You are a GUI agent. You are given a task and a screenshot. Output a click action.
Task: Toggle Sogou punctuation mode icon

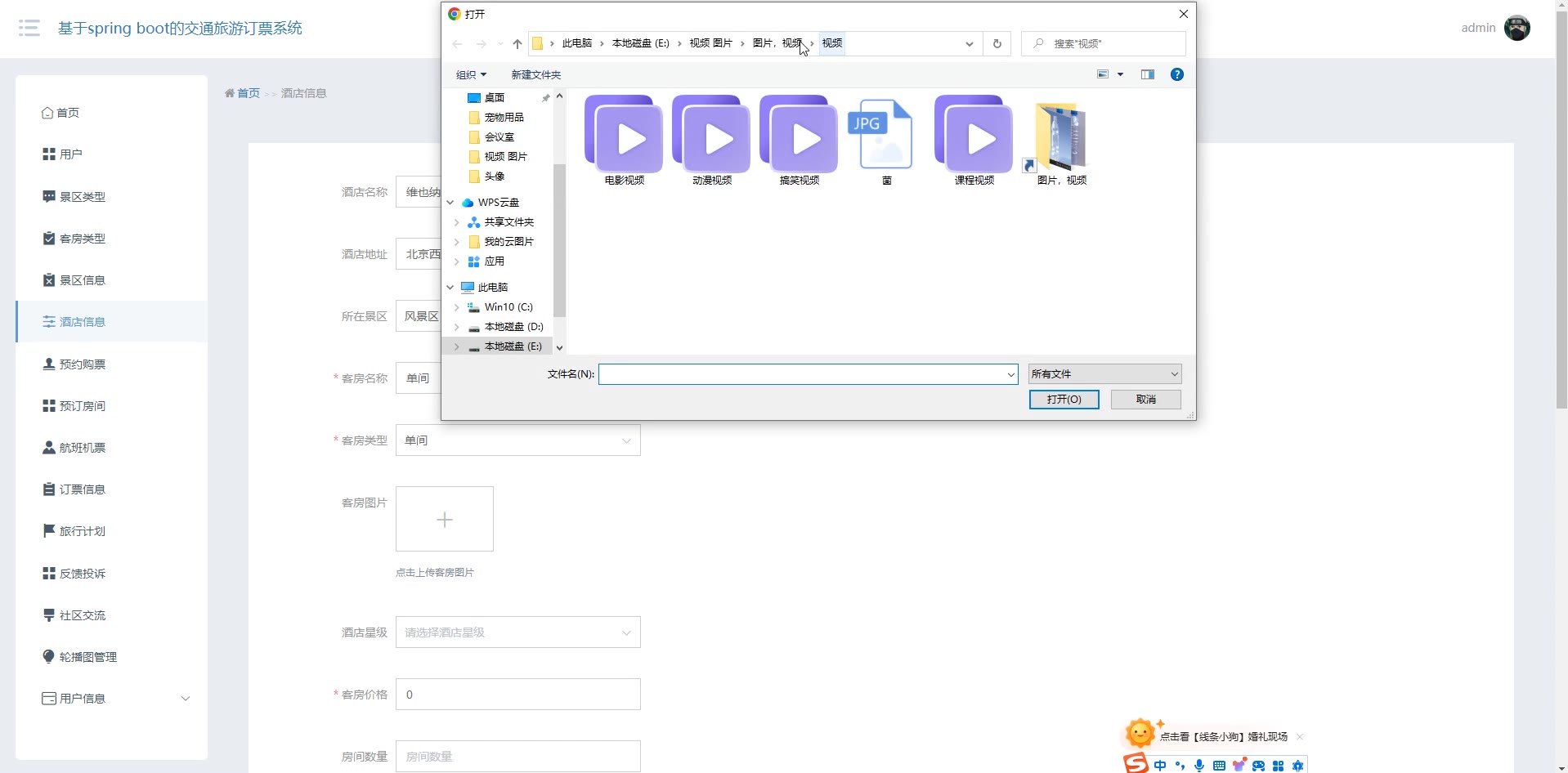point(1180,766)
